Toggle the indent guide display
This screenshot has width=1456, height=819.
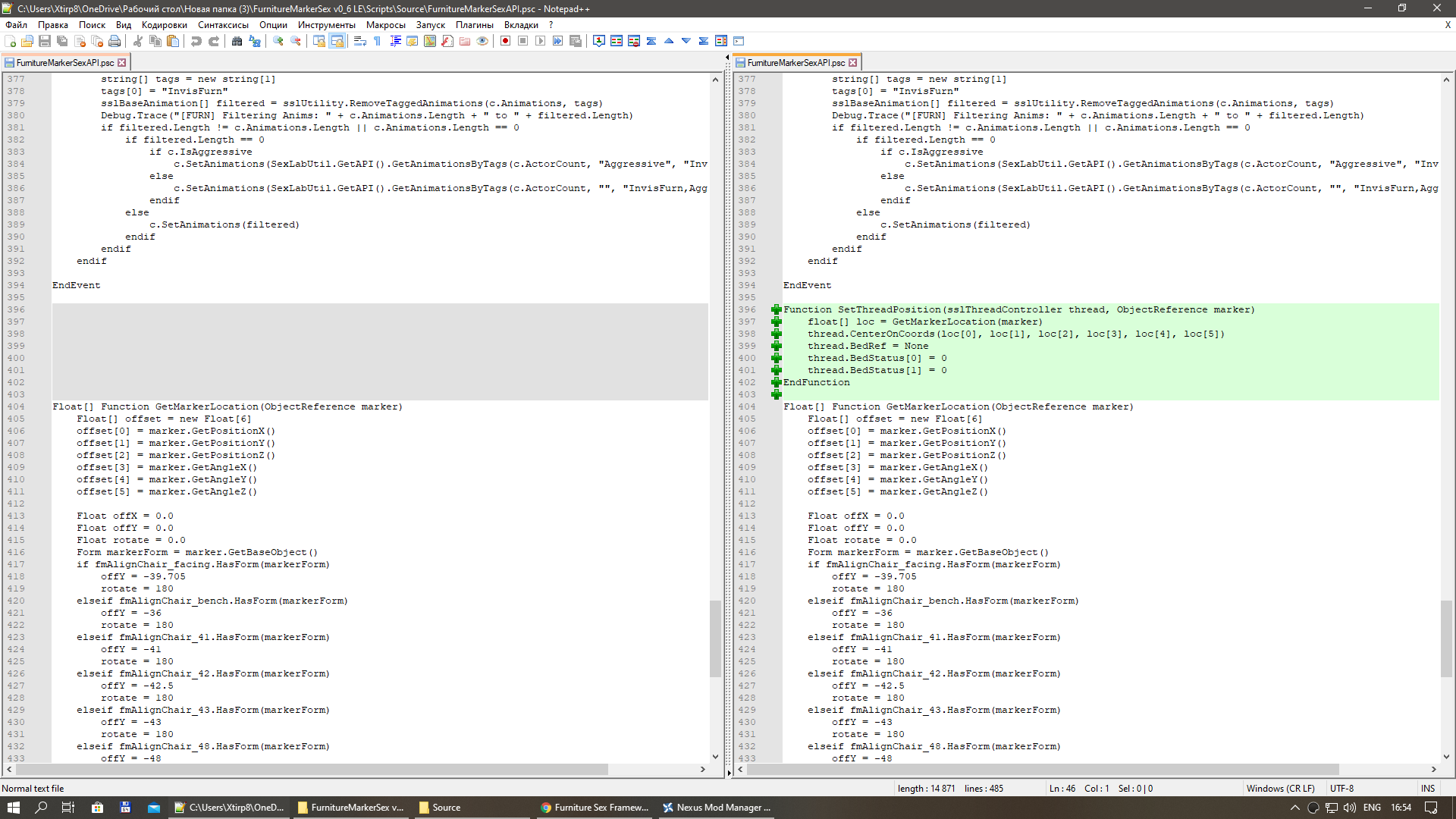[x=395, y=41]
